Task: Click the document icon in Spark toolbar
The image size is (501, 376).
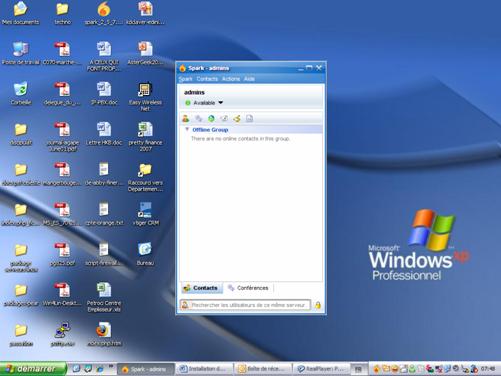Action: pyautogui.click(x=249, y=118)
